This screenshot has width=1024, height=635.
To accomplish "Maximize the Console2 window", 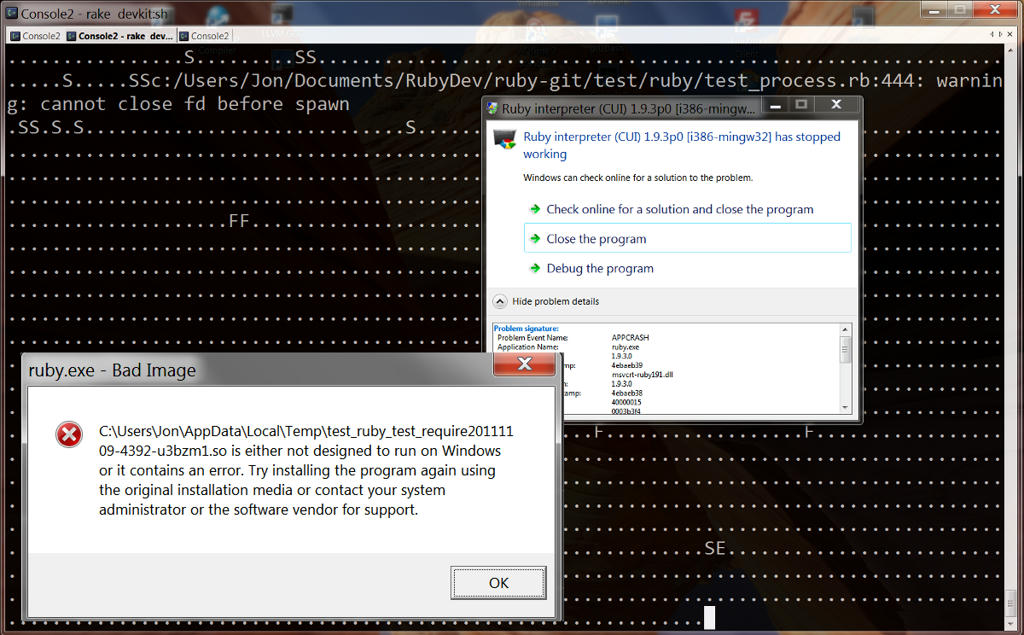I will [959, 9].
